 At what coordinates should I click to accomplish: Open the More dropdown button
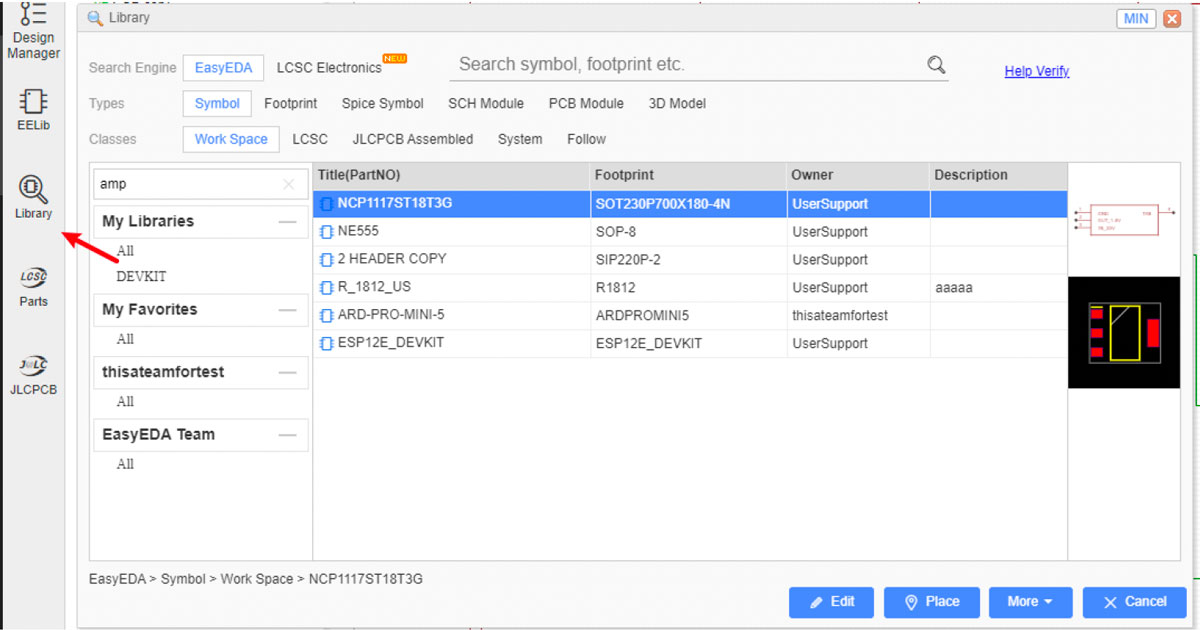click(x=1030, y=602)
